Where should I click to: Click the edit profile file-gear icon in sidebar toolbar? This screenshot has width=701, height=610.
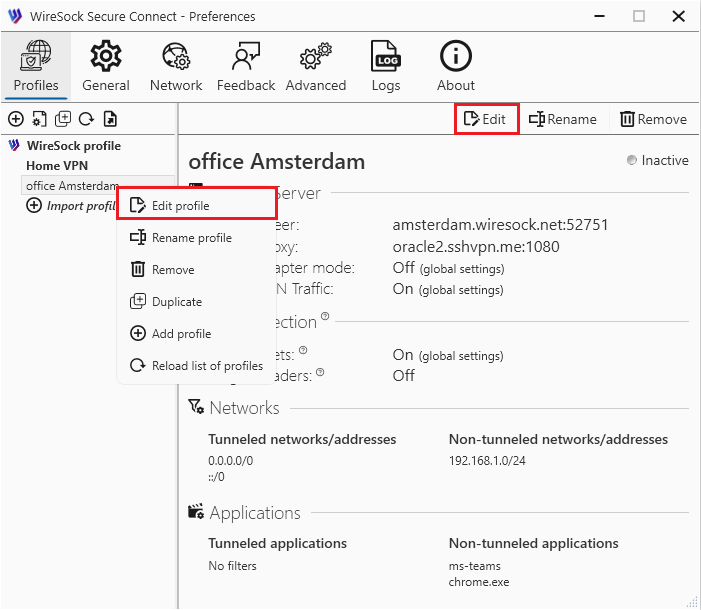[39, 119]
